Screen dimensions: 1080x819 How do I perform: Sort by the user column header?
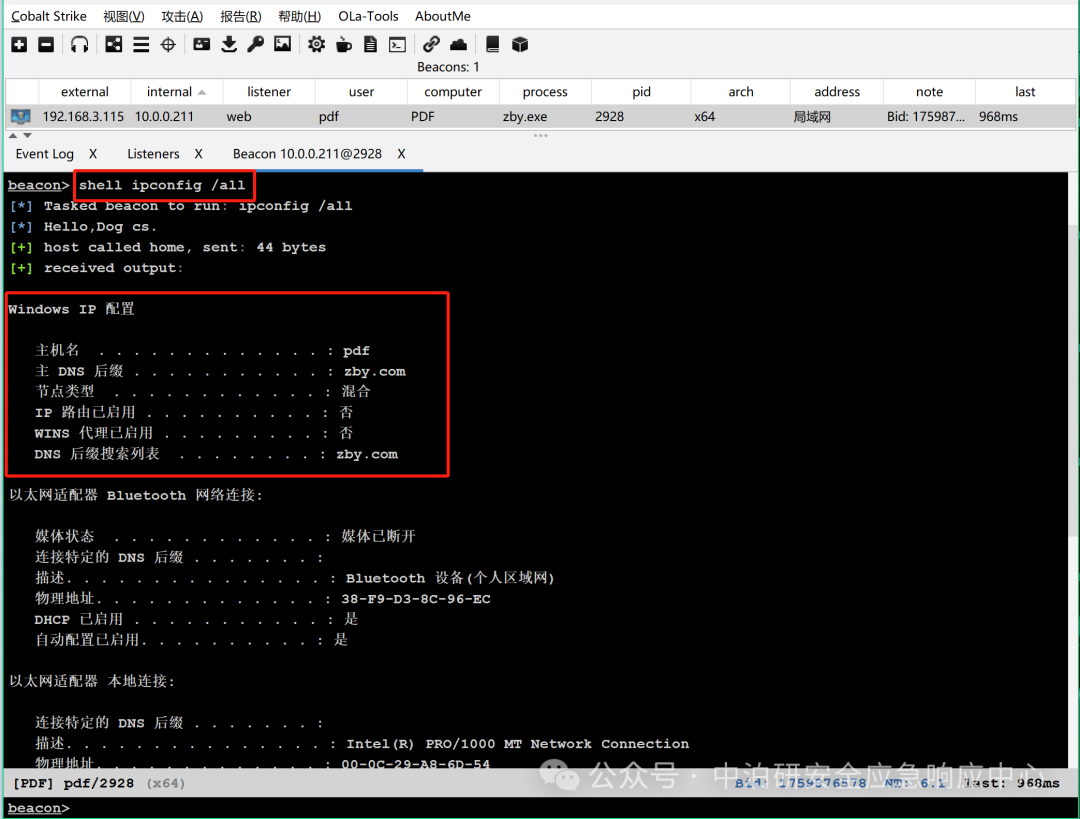pos(361,92)
